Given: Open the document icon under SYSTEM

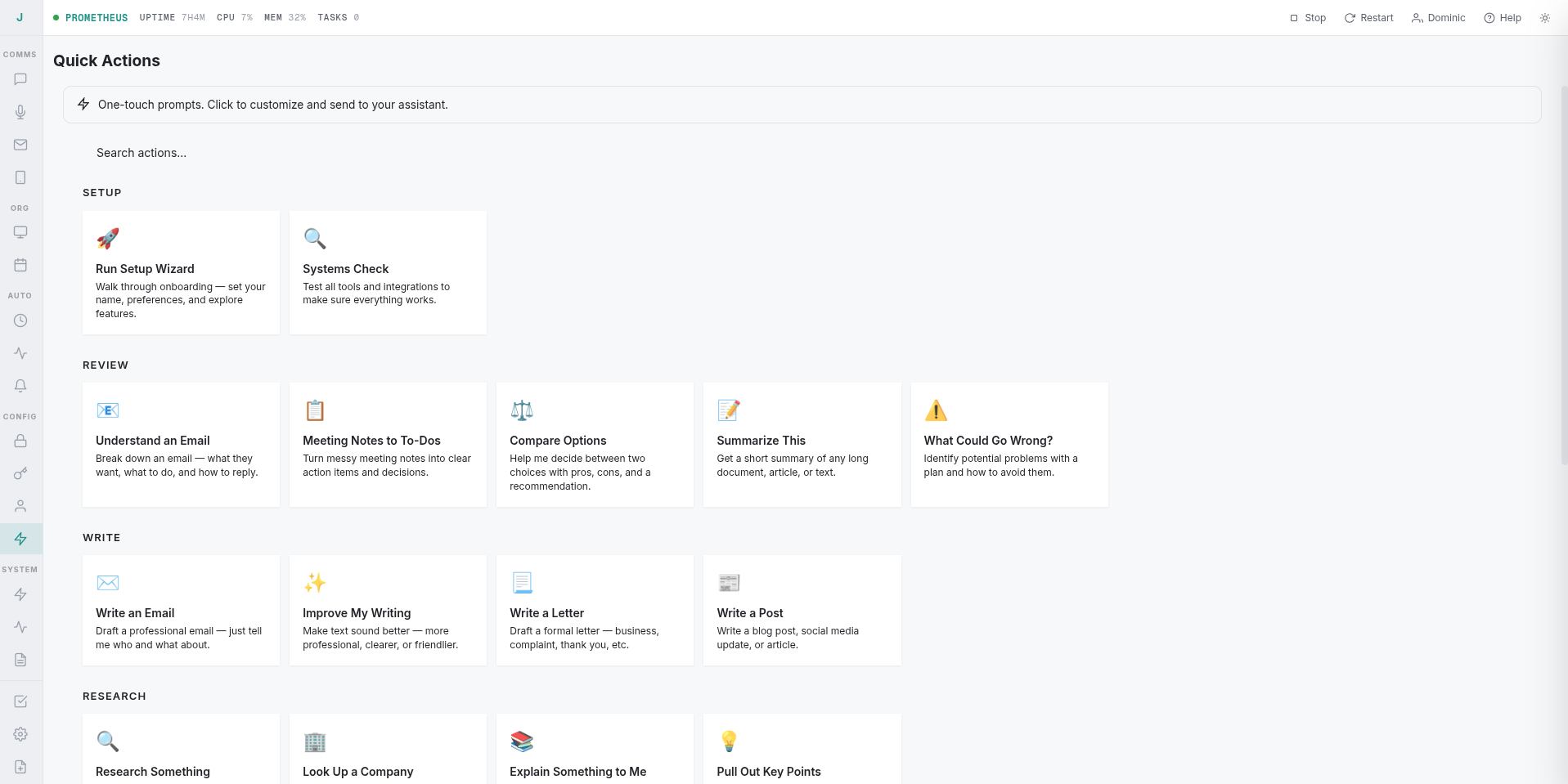Looking at the screenshot, I should click(20, 660).
